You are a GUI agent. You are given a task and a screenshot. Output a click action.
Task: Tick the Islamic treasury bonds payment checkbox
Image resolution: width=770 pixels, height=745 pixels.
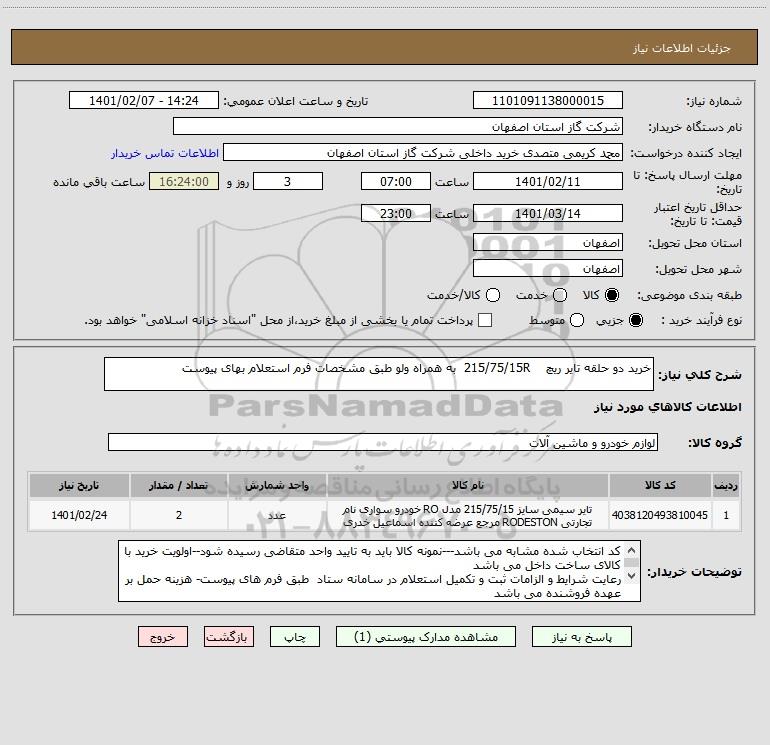(x=485, y=320)
